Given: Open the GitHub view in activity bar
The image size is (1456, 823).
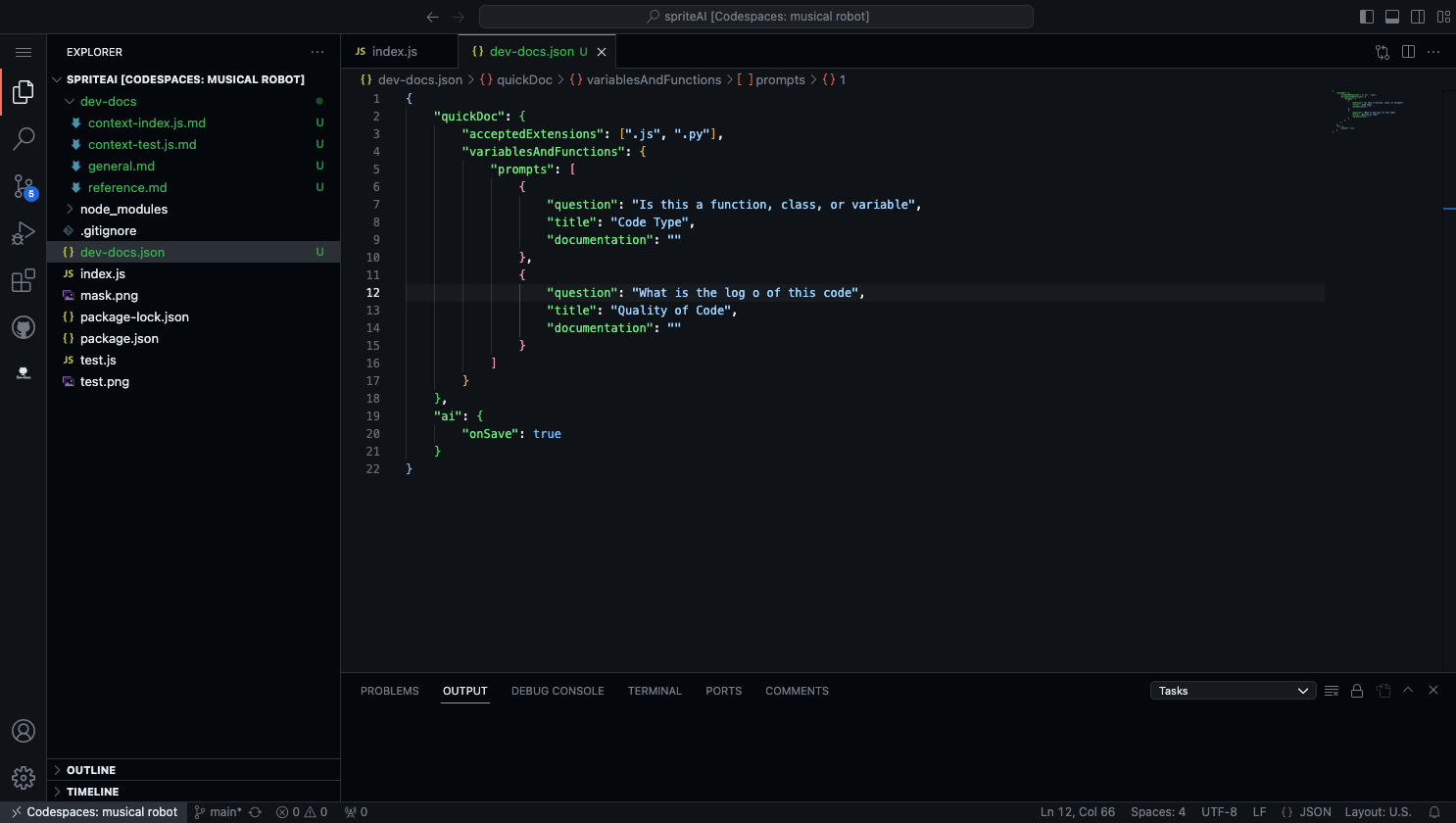Looking at the screenshot, I should coord(24,327).
